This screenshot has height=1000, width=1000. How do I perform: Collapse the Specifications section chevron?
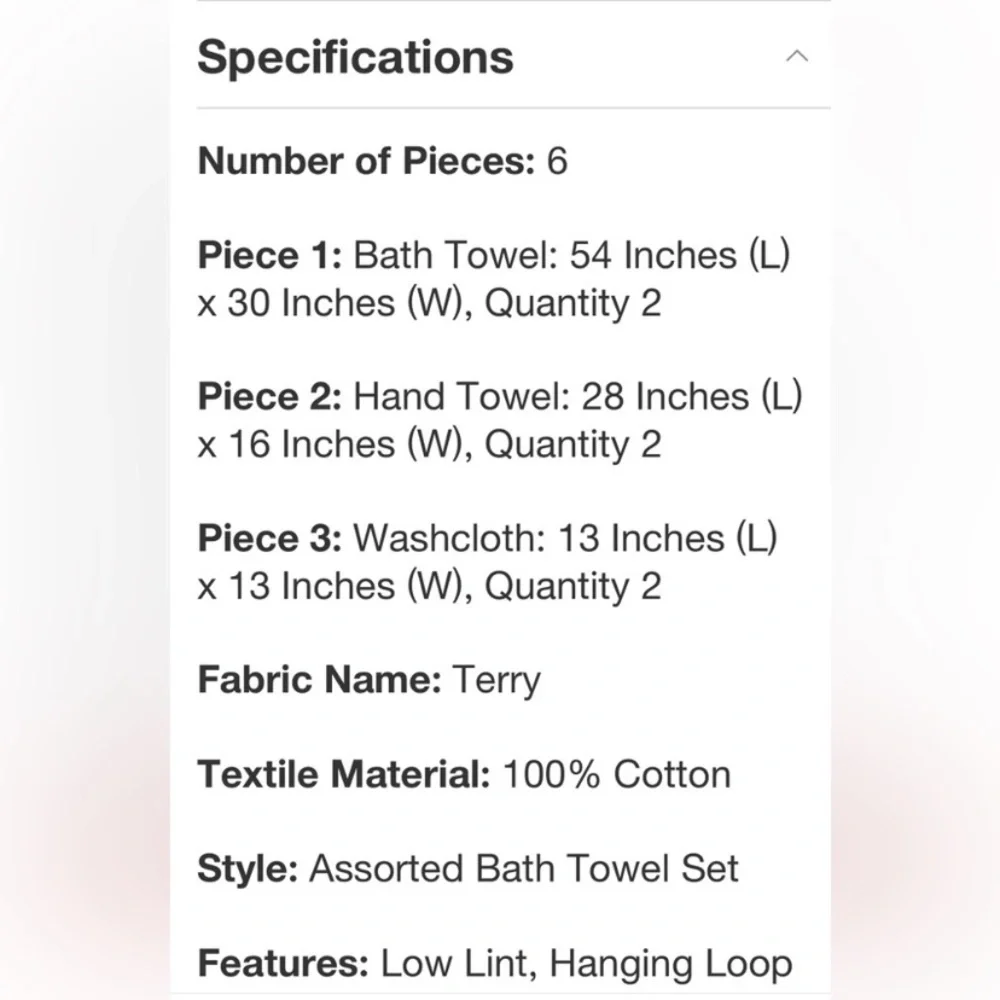point(797,56)
